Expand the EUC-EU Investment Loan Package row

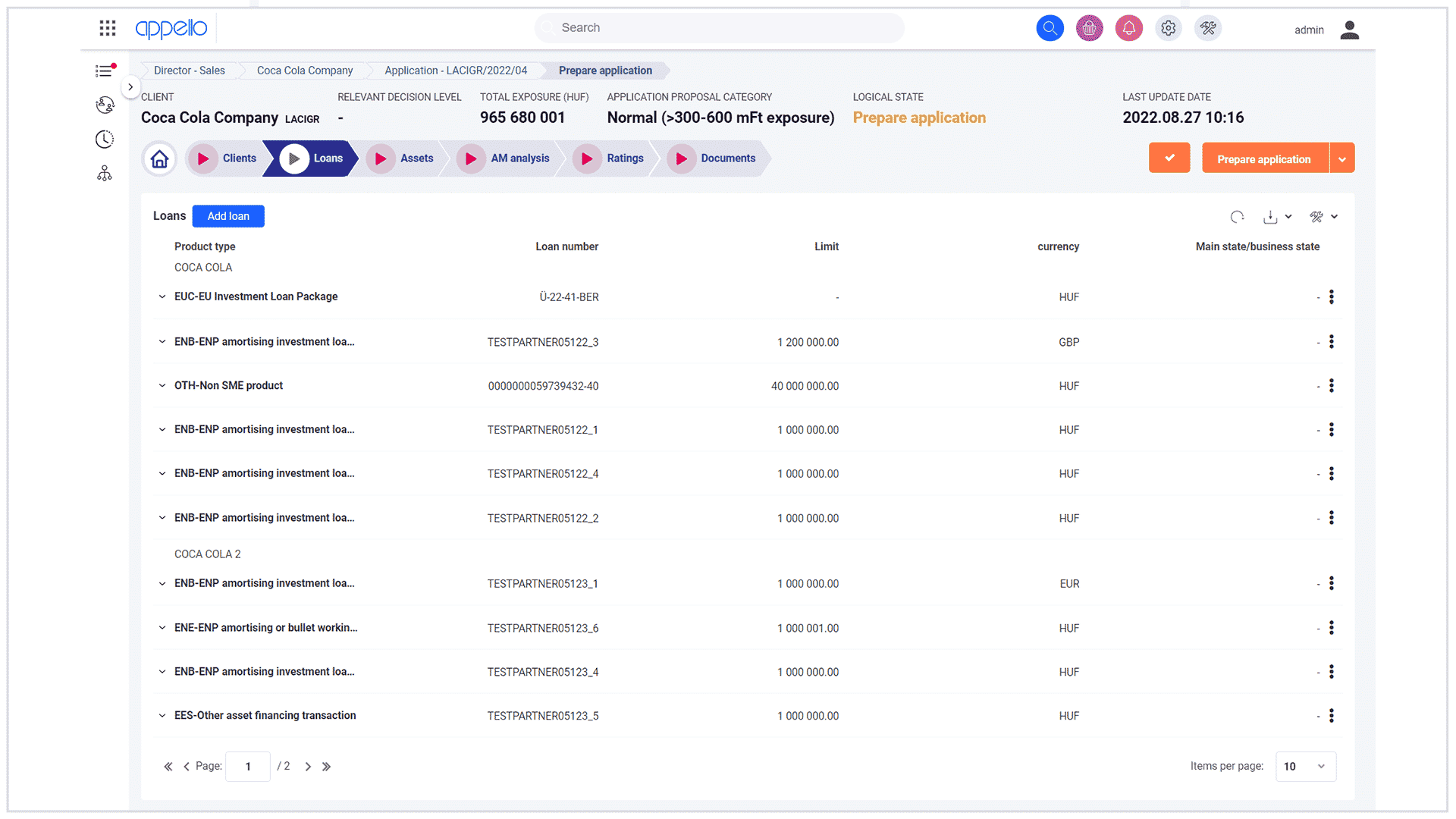point(163,296)
